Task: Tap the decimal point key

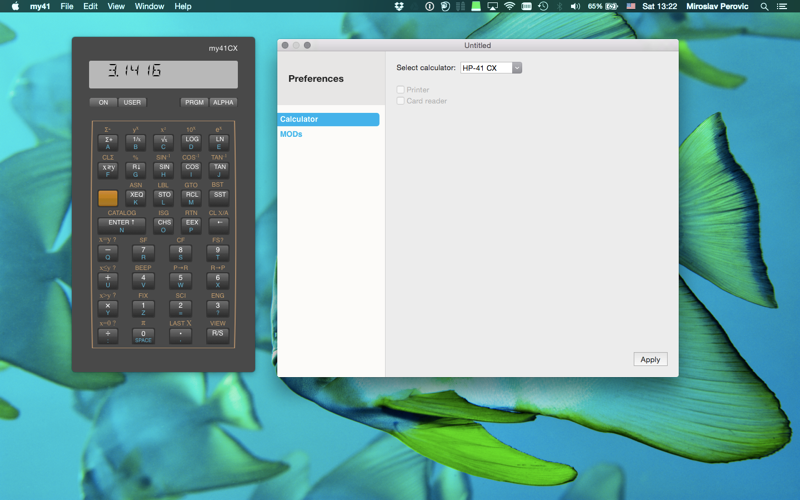Action: point(181,336)
